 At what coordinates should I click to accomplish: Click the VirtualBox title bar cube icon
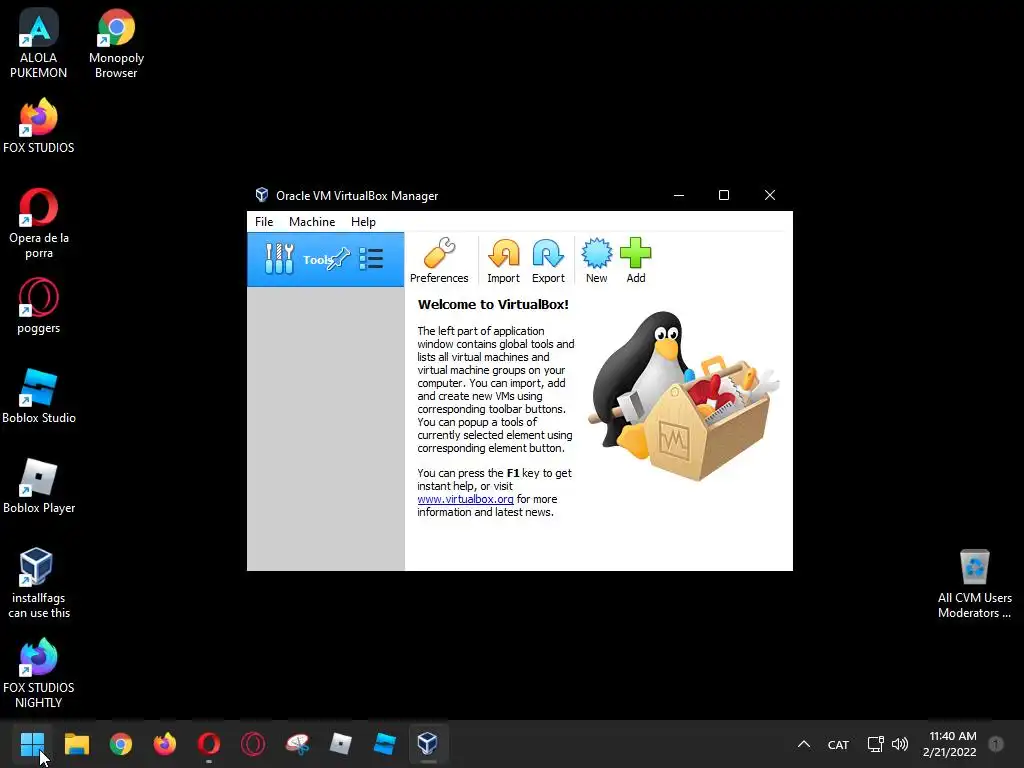click(x=262, y=195)
